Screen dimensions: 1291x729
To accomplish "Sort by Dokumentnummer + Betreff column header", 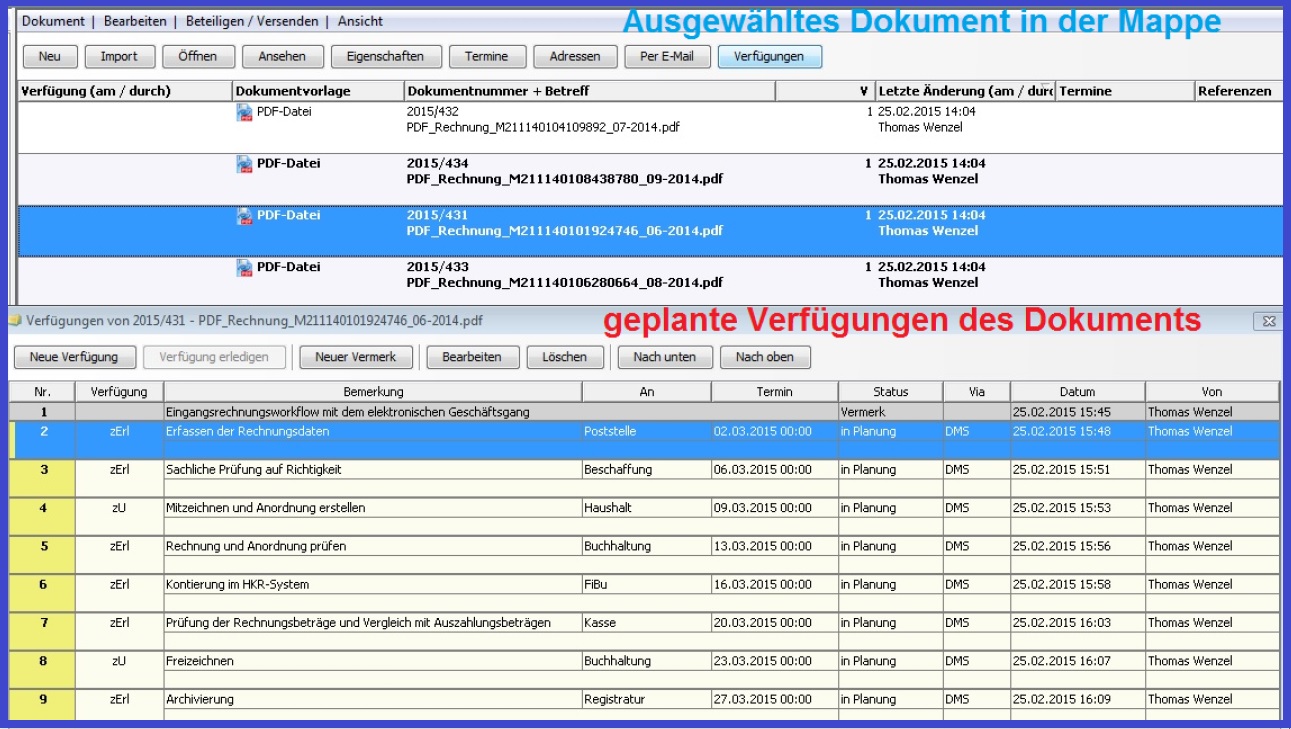I will point(590,91).
